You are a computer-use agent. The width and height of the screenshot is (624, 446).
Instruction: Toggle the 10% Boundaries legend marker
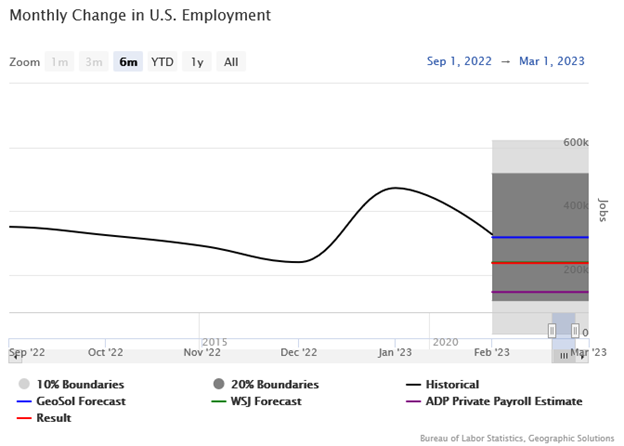coord(23,384)
